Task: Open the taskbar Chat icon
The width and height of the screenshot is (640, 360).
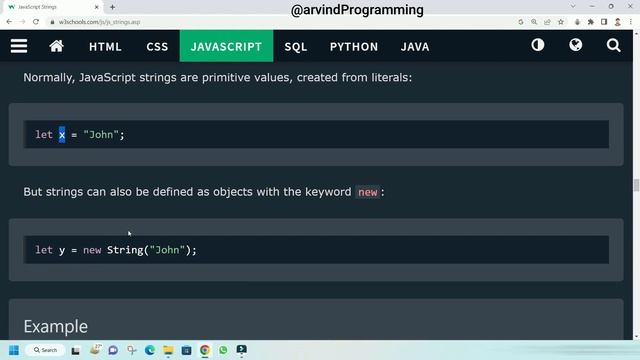Action: [113, 350]
